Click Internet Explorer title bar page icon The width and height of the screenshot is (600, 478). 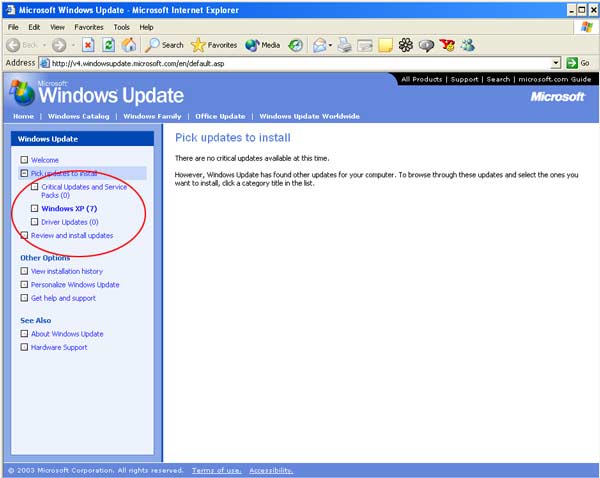coord(11,10)
